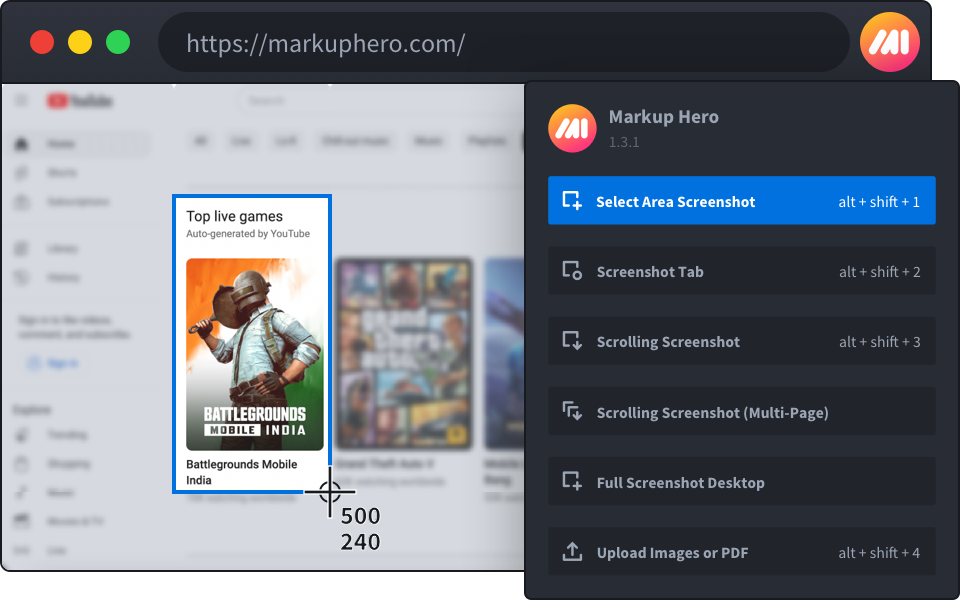Click the YouTube search field

tap(380, 100)
